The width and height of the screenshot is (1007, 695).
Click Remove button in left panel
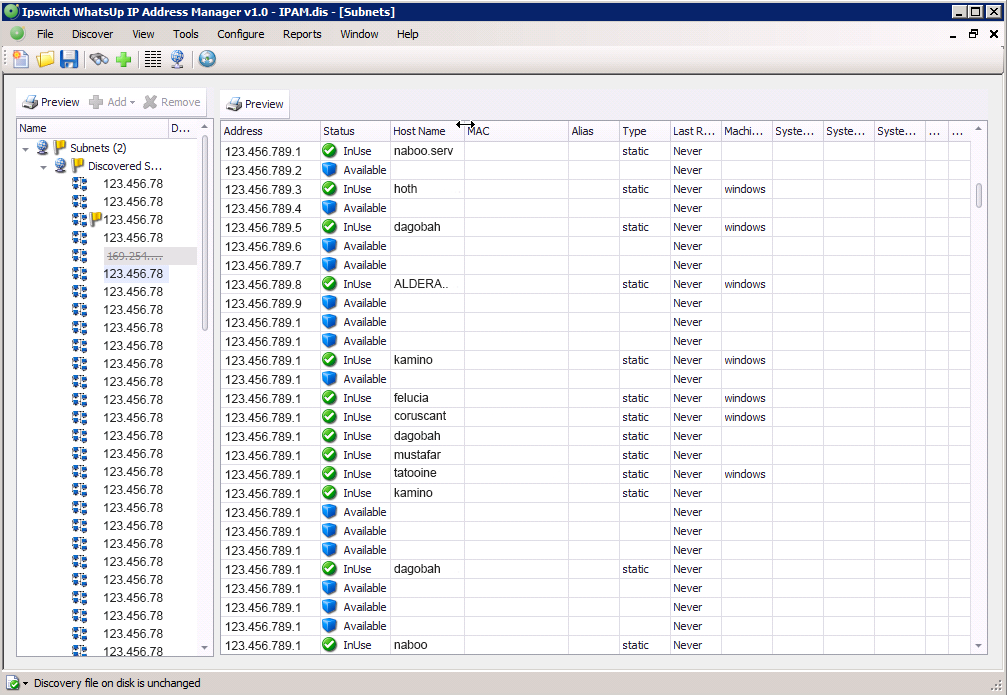pos(172,102)
